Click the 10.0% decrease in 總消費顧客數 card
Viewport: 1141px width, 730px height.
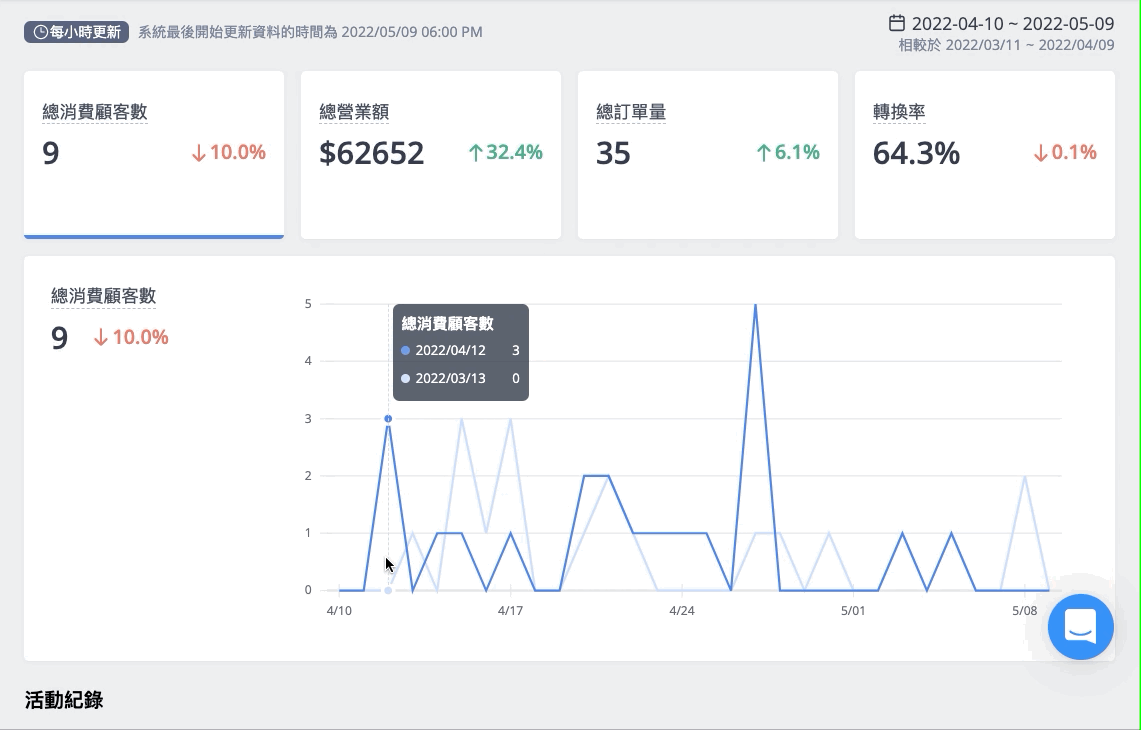[x=228, y=152]
